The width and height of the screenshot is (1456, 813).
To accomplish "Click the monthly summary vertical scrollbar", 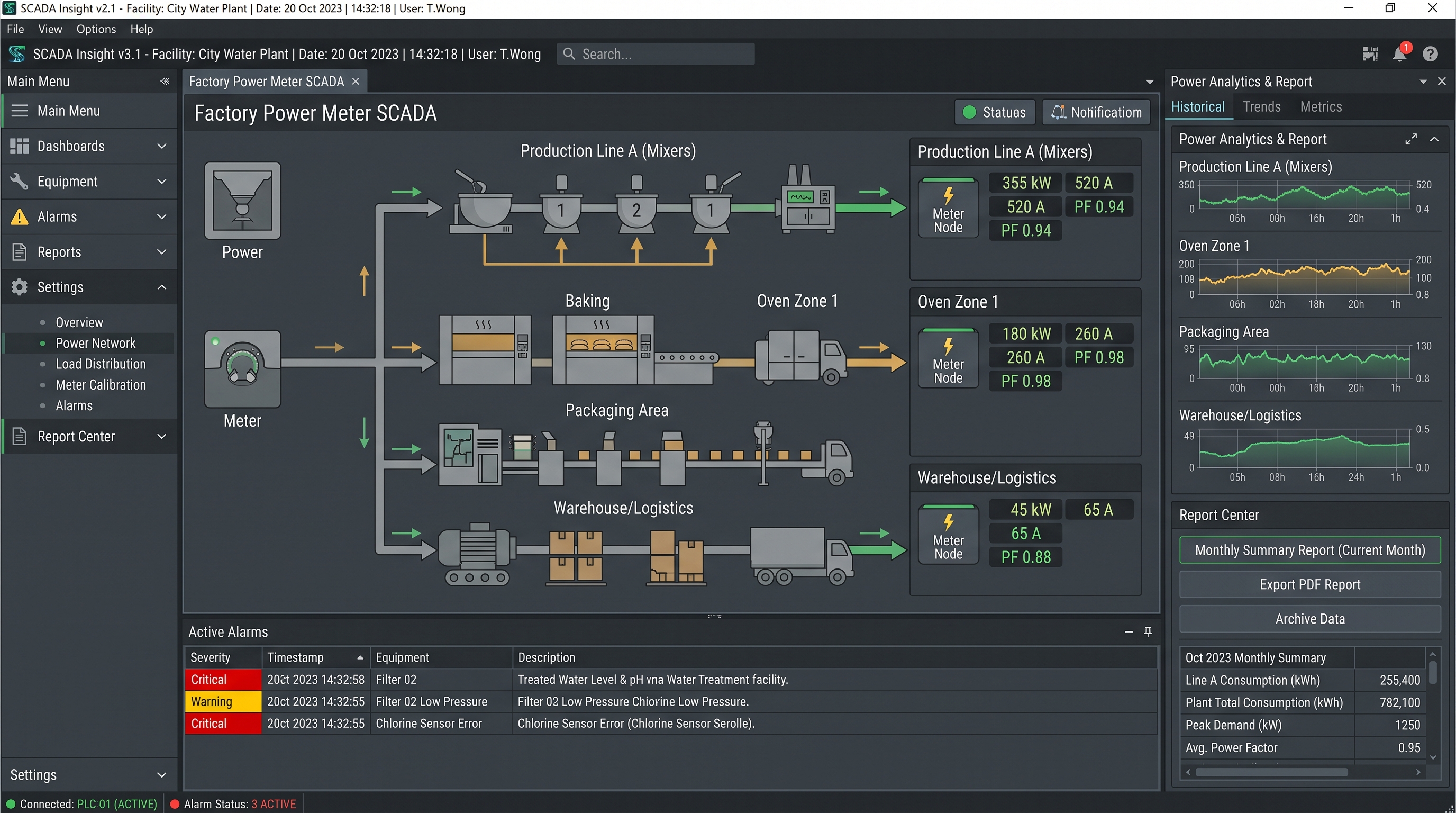I will [1433, 672].
